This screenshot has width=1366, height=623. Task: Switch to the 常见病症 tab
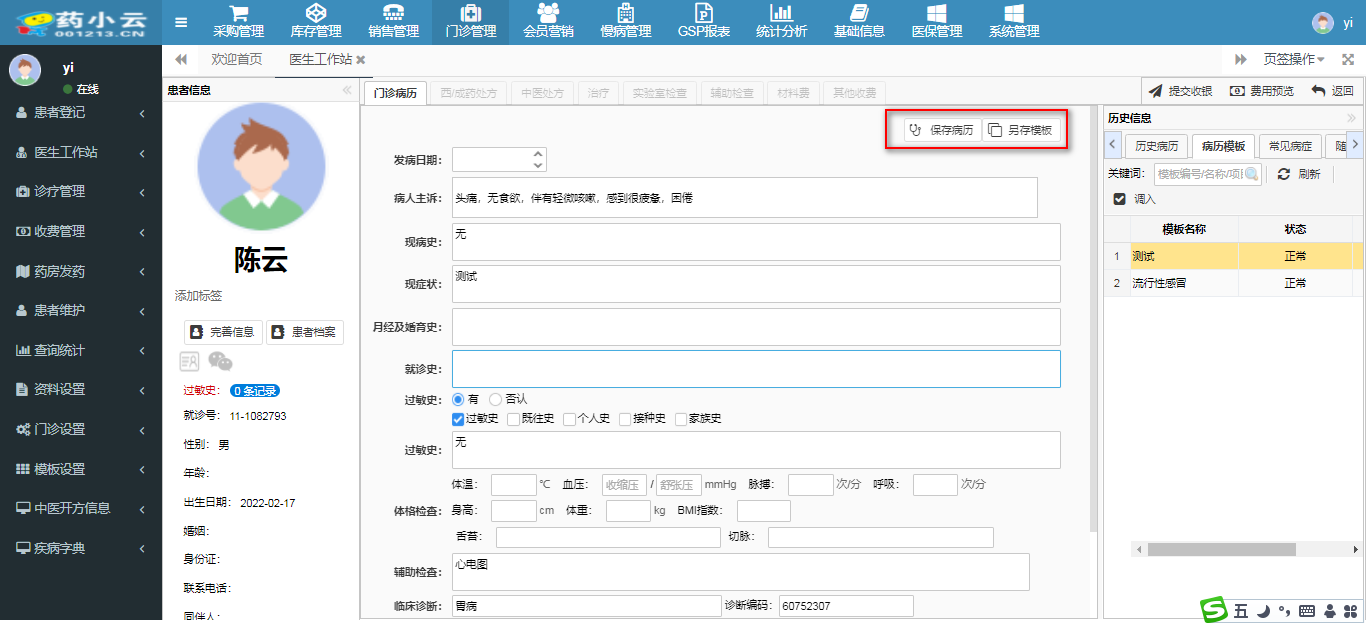(x=1290, y=146)
